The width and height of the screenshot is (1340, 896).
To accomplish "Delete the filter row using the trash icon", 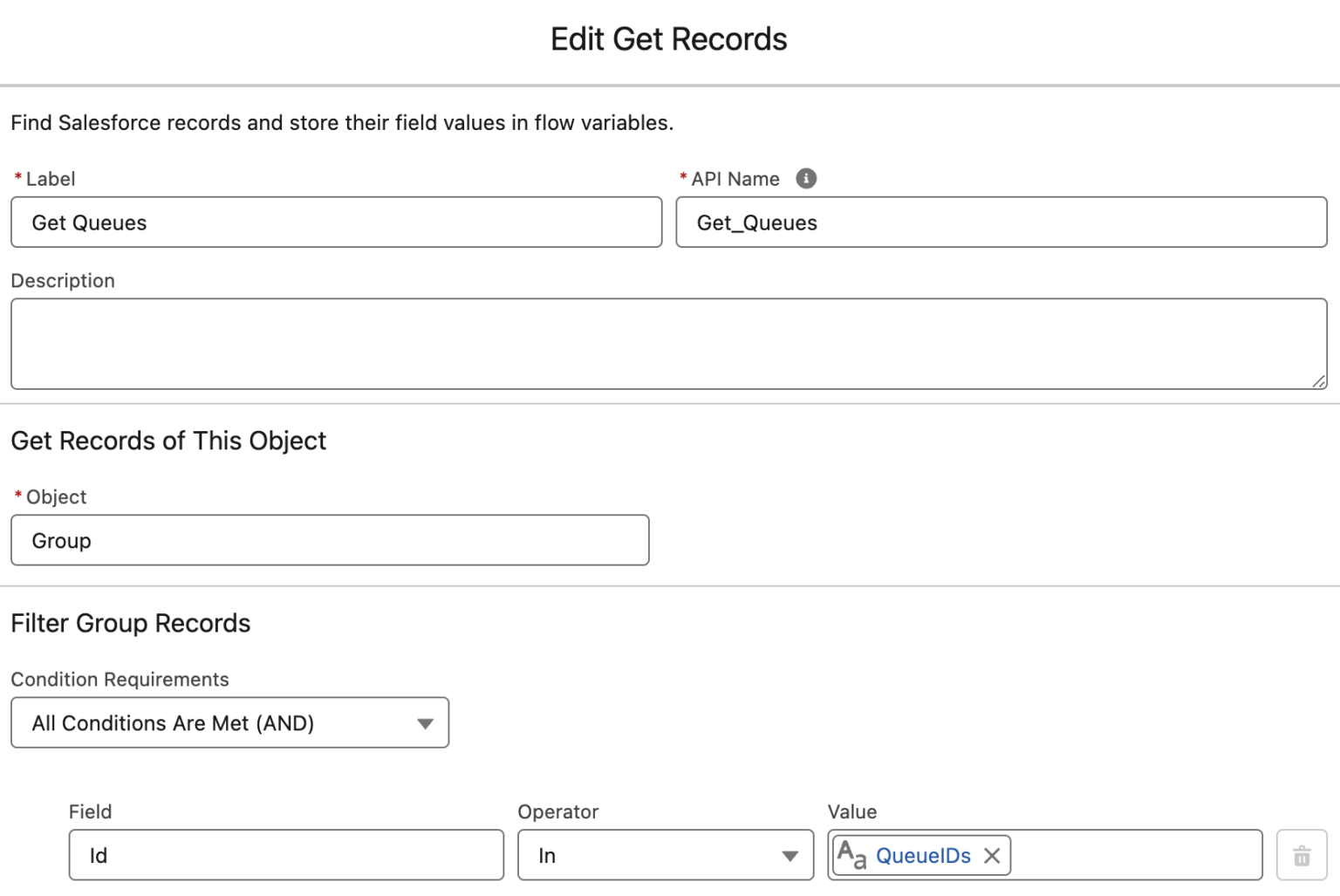I will pos(1302,855).
